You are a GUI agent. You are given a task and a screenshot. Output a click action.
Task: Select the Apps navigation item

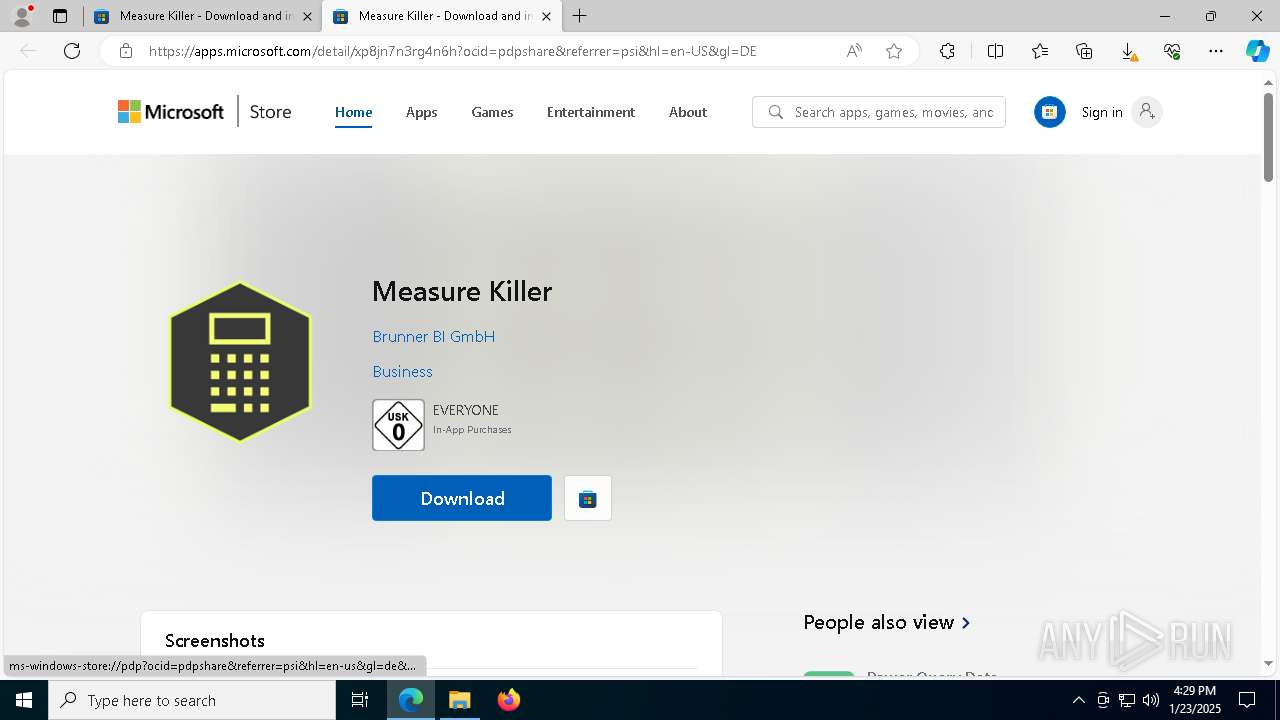click(422, 112)
